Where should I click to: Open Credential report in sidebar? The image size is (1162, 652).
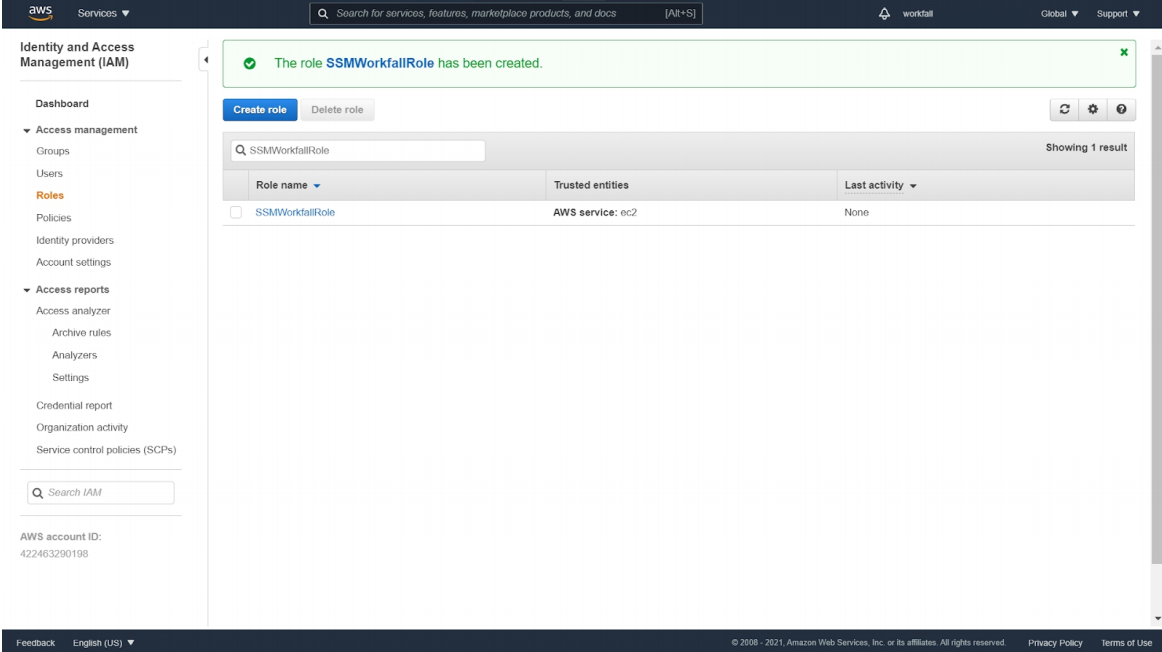[x=74, y=405]
